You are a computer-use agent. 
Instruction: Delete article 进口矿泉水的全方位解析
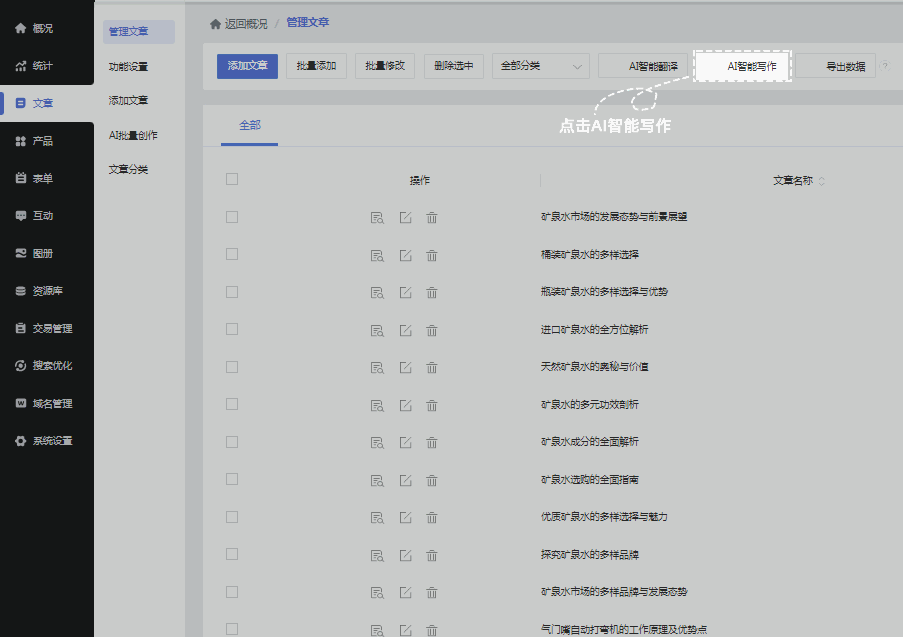(x=432, y=331)
